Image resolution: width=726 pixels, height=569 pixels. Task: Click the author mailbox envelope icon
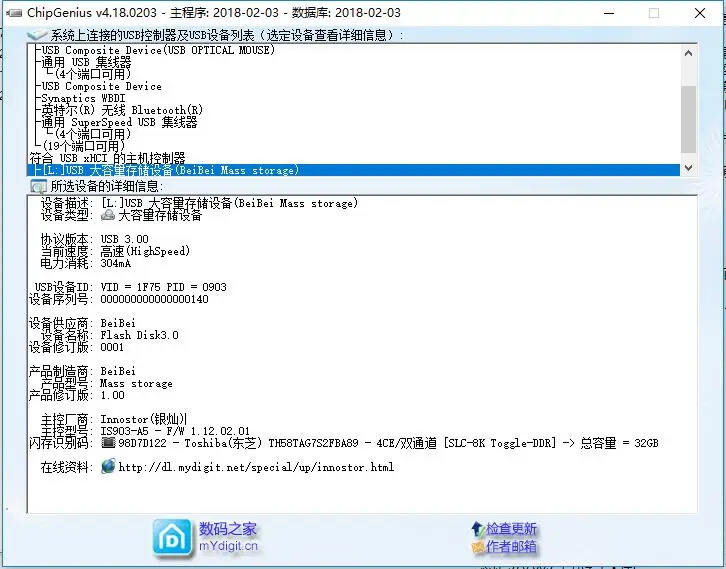pos(477,547)
